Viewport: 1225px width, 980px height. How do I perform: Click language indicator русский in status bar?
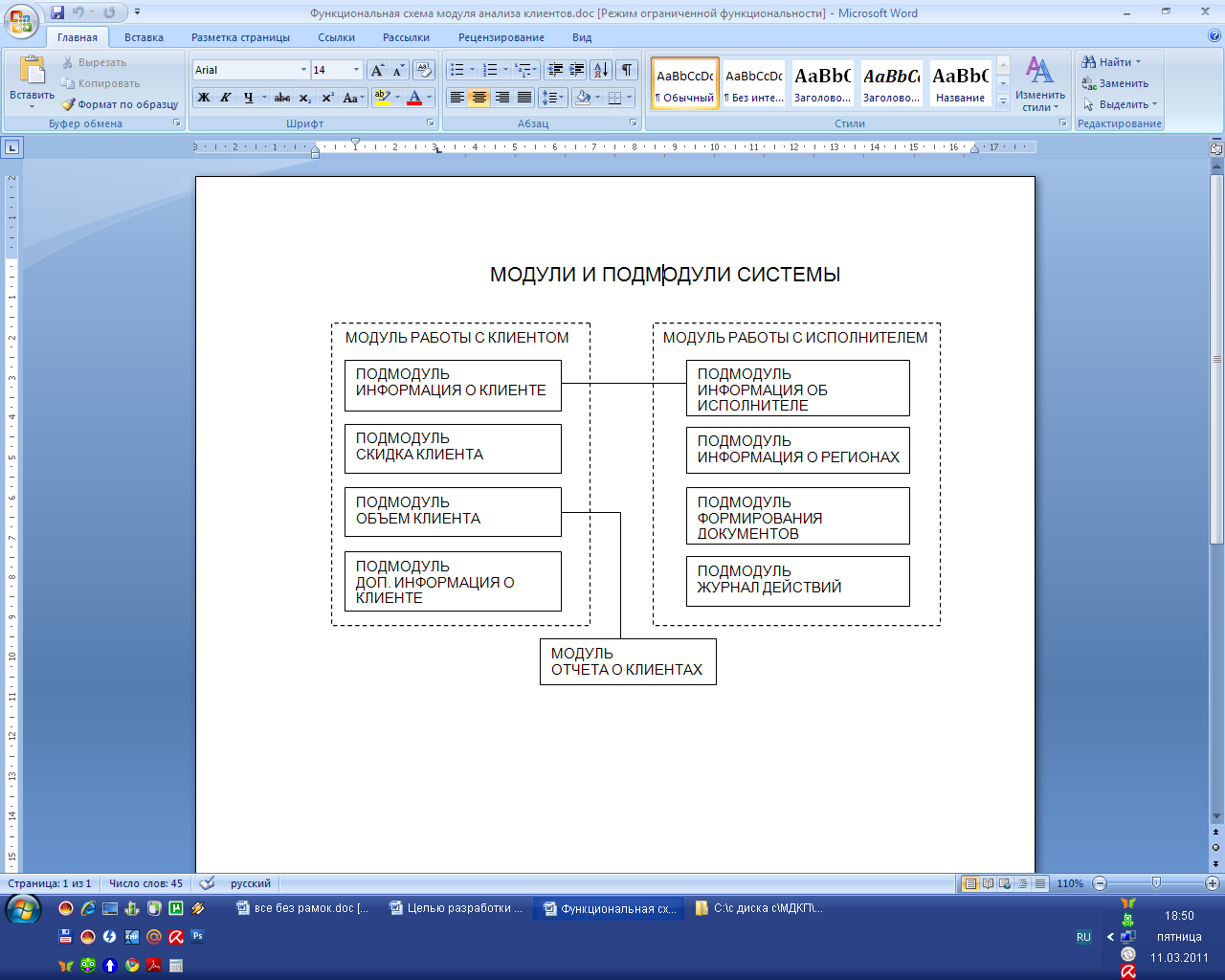pos(251,883)
